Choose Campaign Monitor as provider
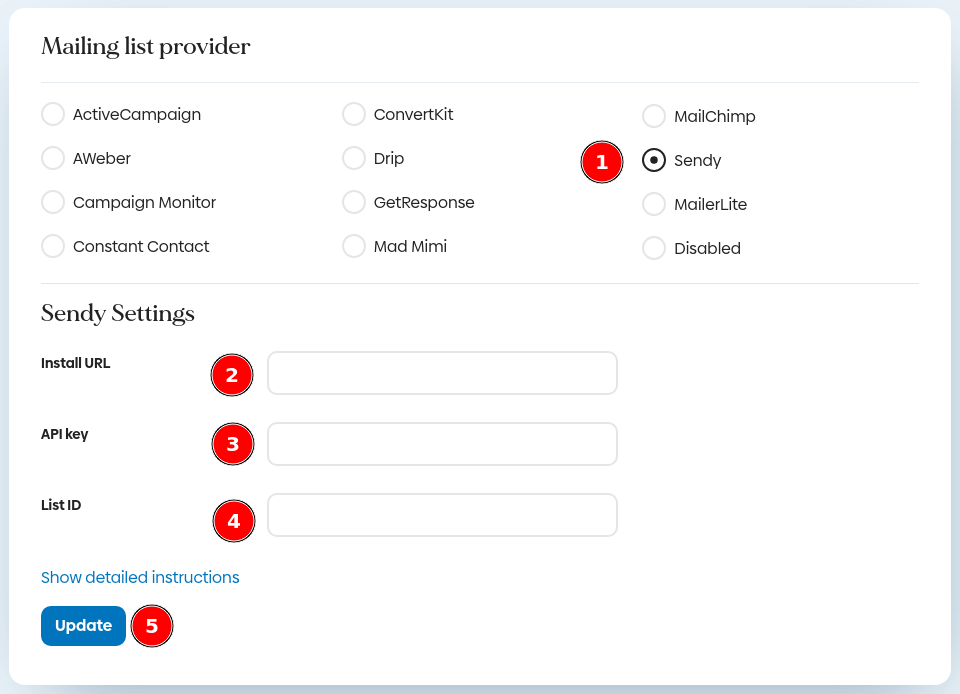 tap(53, 203)
